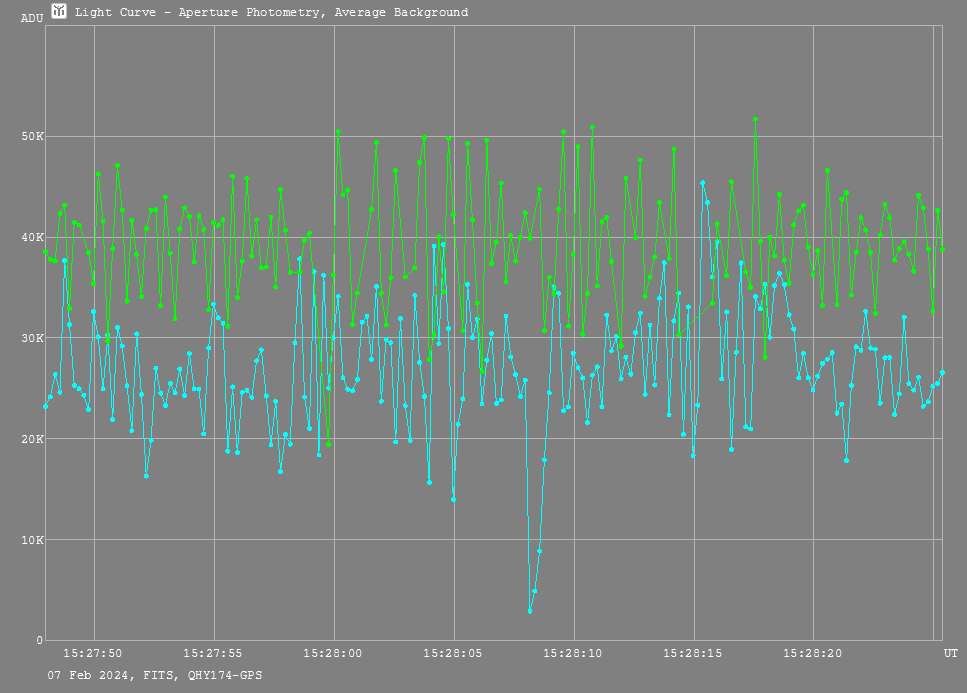Screen dimensions: 967x693
Task: Click the 15:28:00 time label
Action: (332, 653)
